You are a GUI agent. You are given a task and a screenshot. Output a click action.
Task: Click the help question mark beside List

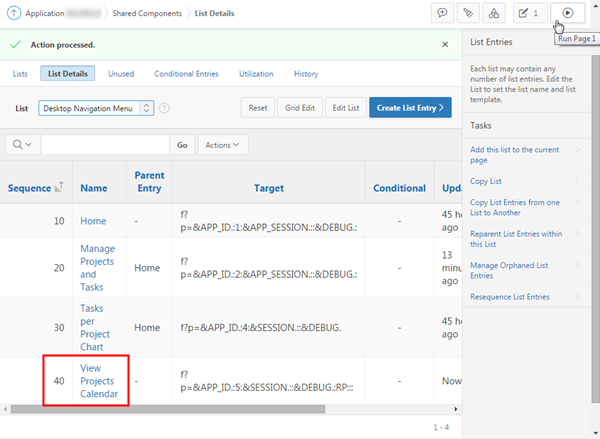pyautogui.click(x=164, y=108)
